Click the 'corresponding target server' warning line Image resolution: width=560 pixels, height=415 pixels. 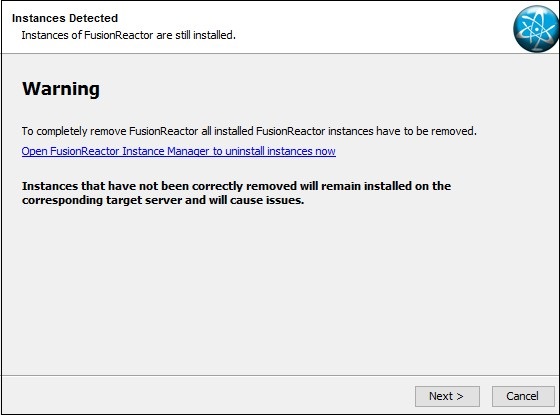point(163,200)
